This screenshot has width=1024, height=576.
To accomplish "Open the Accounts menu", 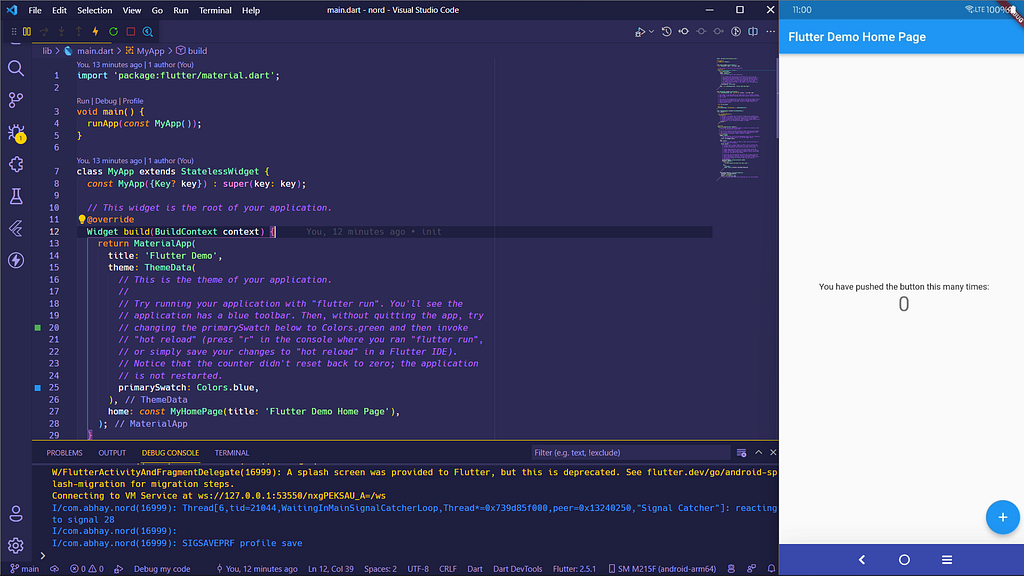I will [16, 514].
